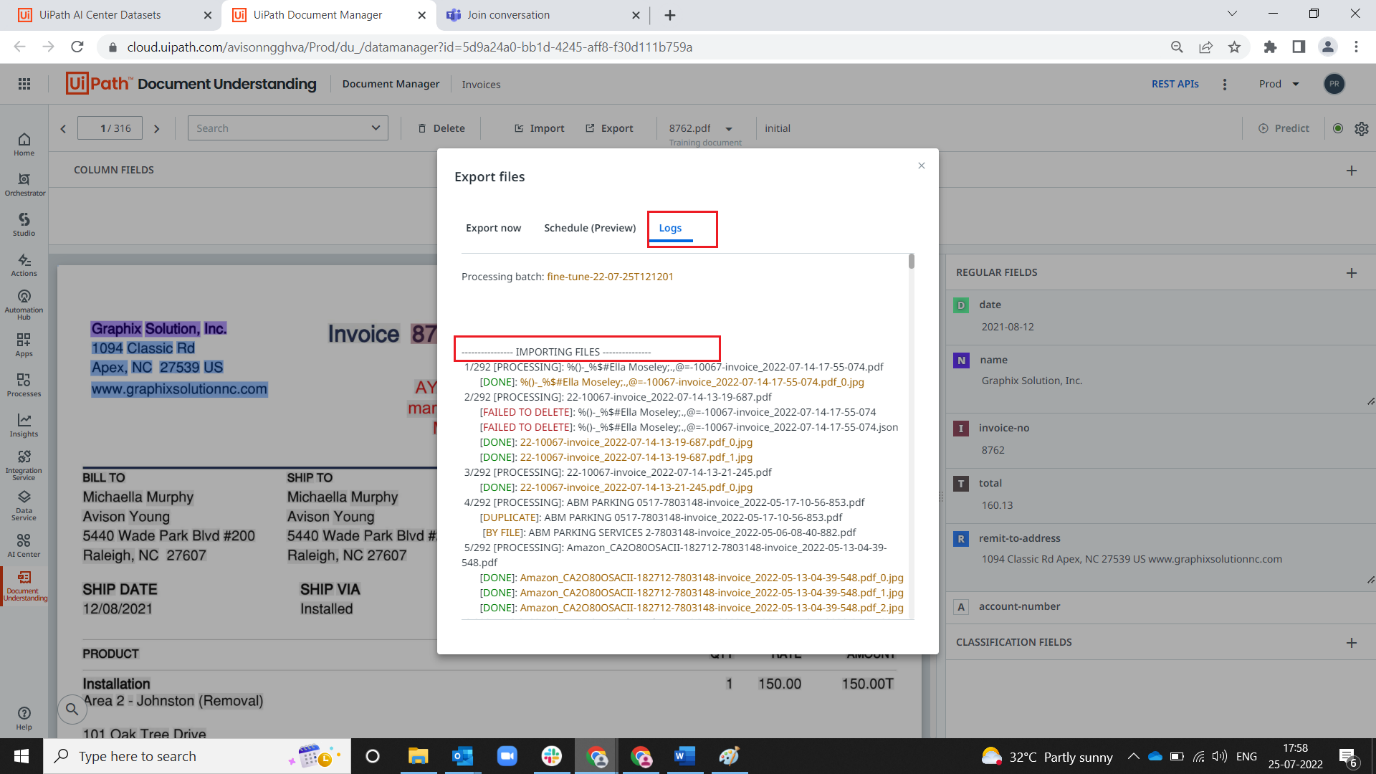Click the Windows Start button
Viewport: 1376px width, 774px height.
click(21, 756)
